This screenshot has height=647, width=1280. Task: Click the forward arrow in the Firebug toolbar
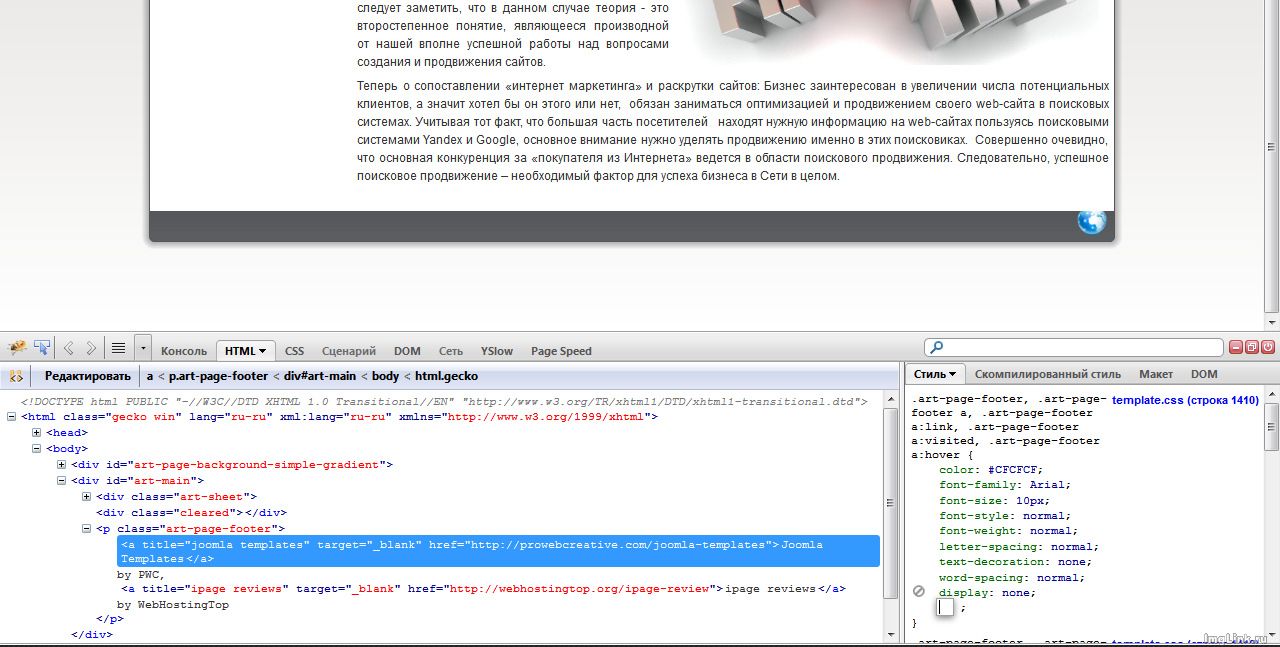(91, 349)
